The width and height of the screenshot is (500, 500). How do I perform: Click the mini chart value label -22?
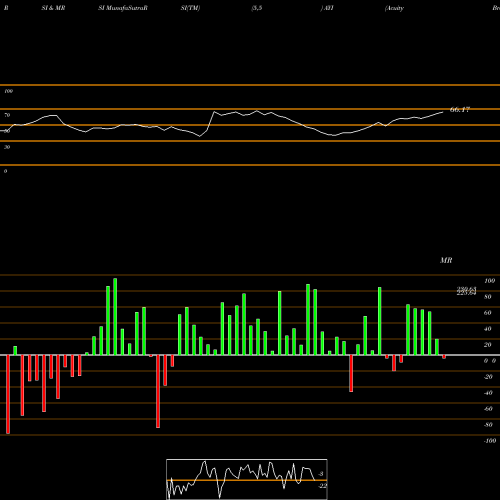click(x=322, y=486)
